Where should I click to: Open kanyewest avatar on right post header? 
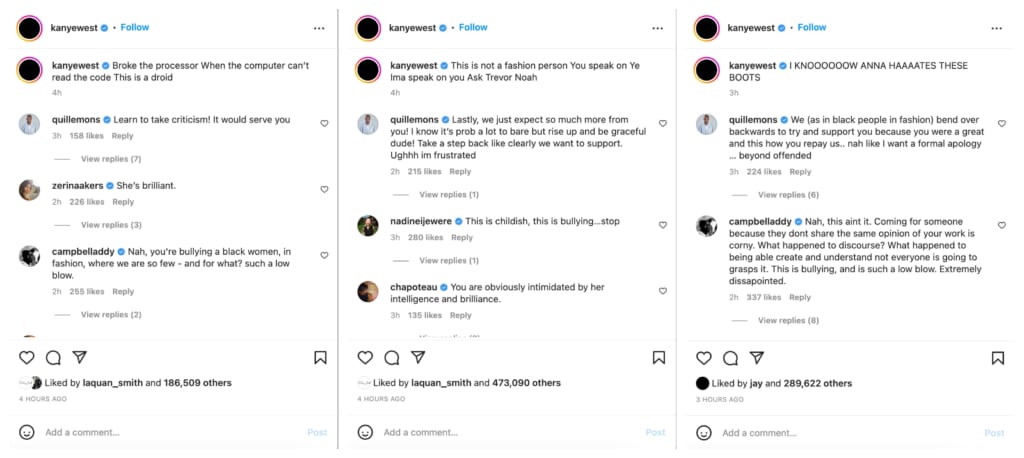(x=707, y=28)
